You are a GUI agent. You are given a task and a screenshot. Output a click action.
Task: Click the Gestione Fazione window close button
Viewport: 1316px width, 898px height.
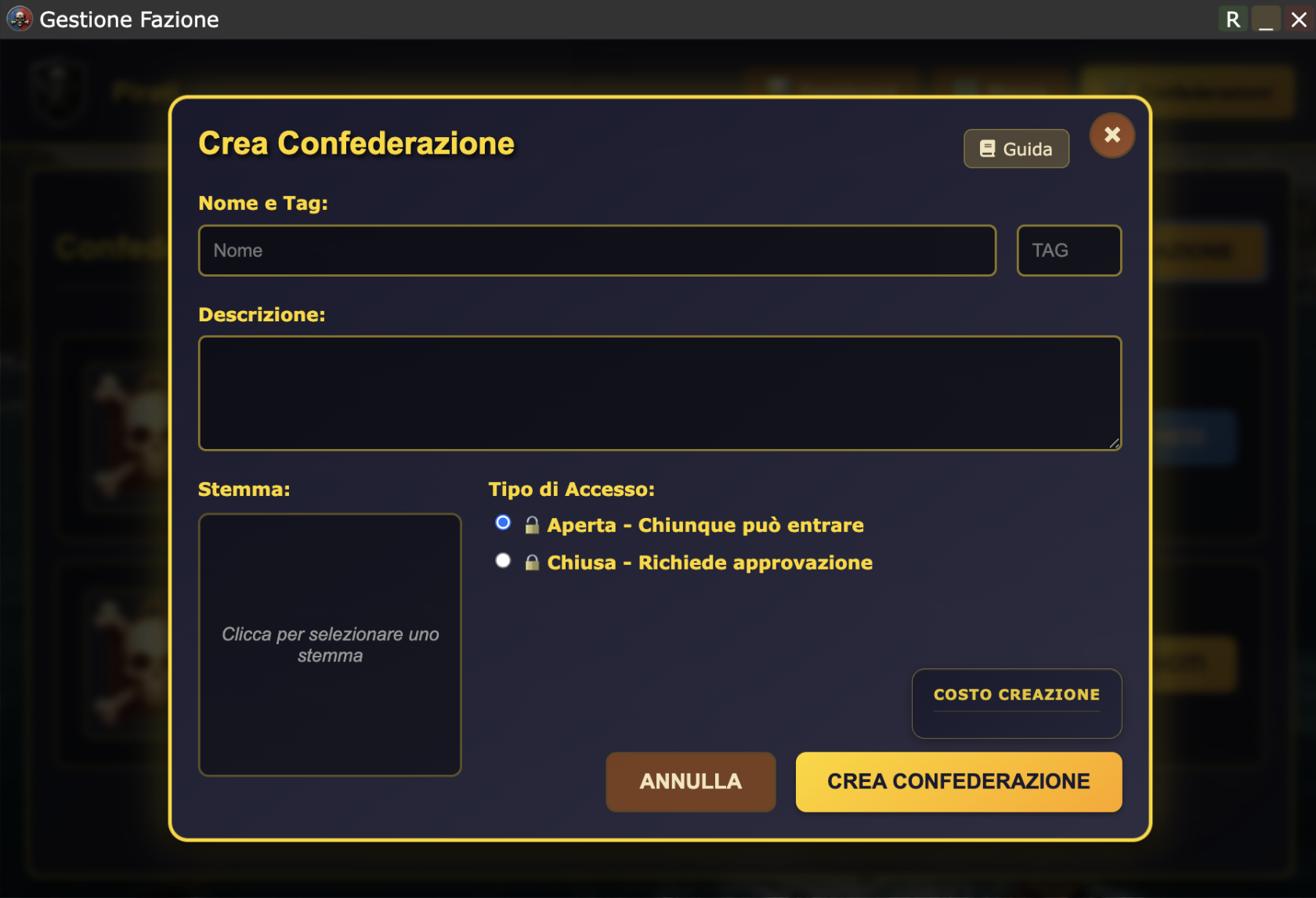pos(1298,19)
